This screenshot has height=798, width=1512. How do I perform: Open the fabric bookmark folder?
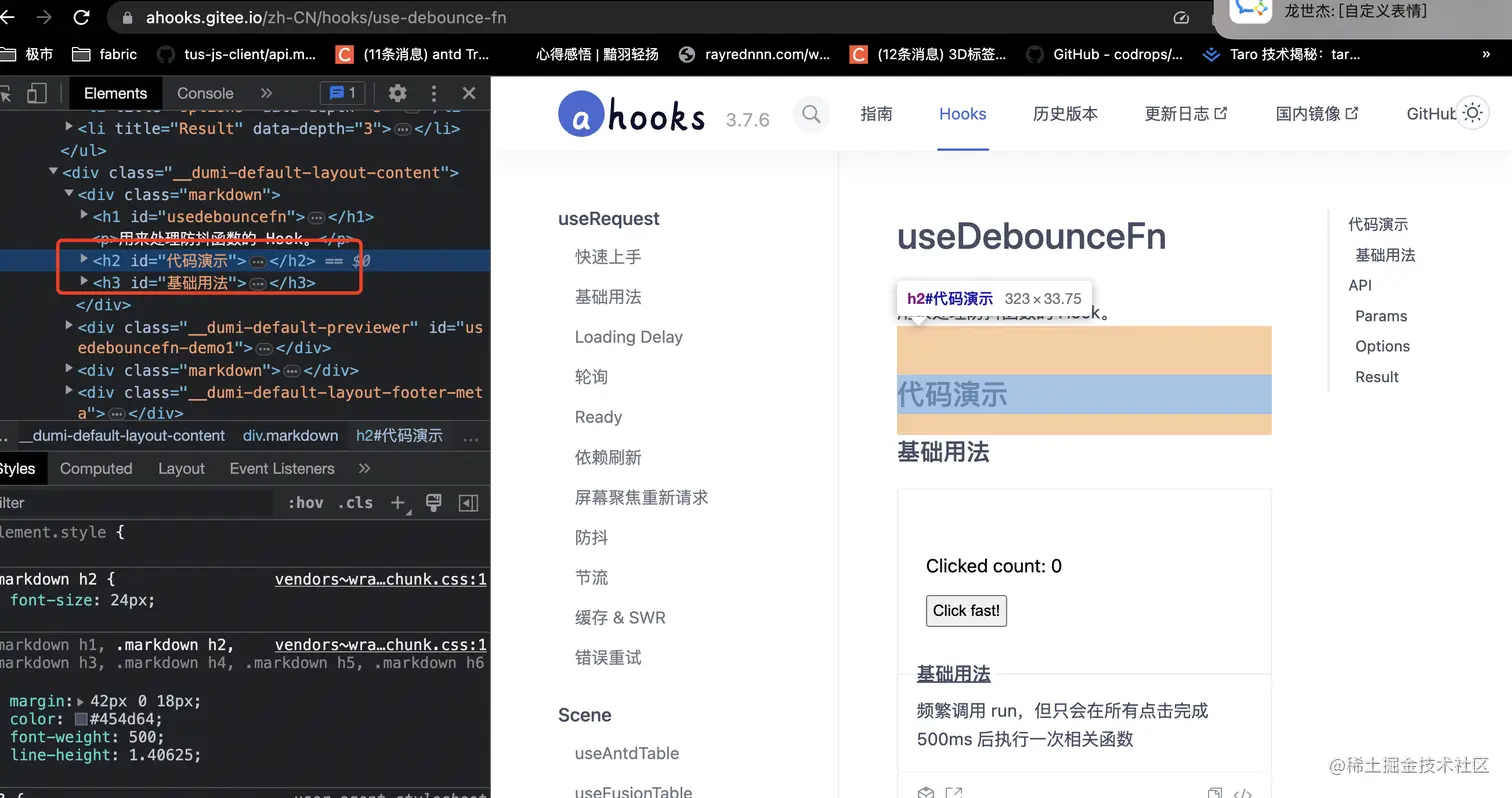[105, 54]
